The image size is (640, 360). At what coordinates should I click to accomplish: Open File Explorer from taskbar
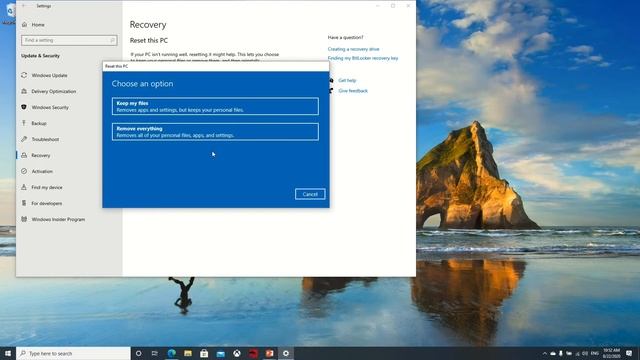[188, 353]
